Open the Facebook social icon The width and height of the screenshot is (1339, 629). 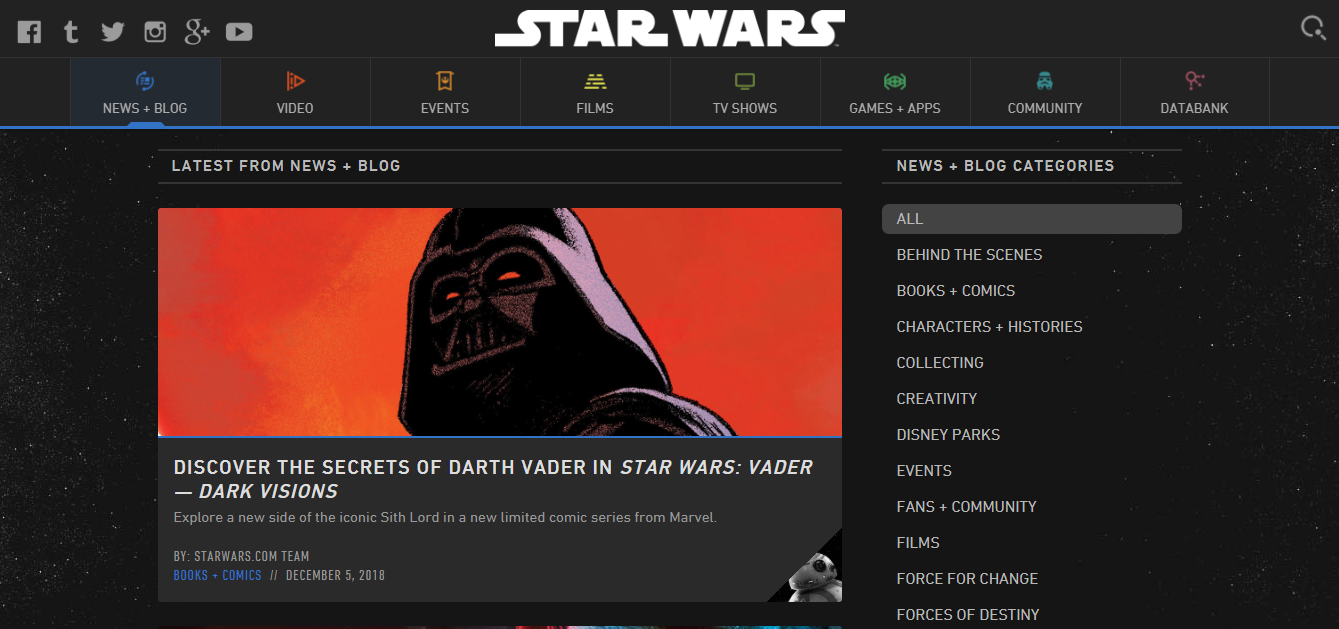[x=29, y=31]
